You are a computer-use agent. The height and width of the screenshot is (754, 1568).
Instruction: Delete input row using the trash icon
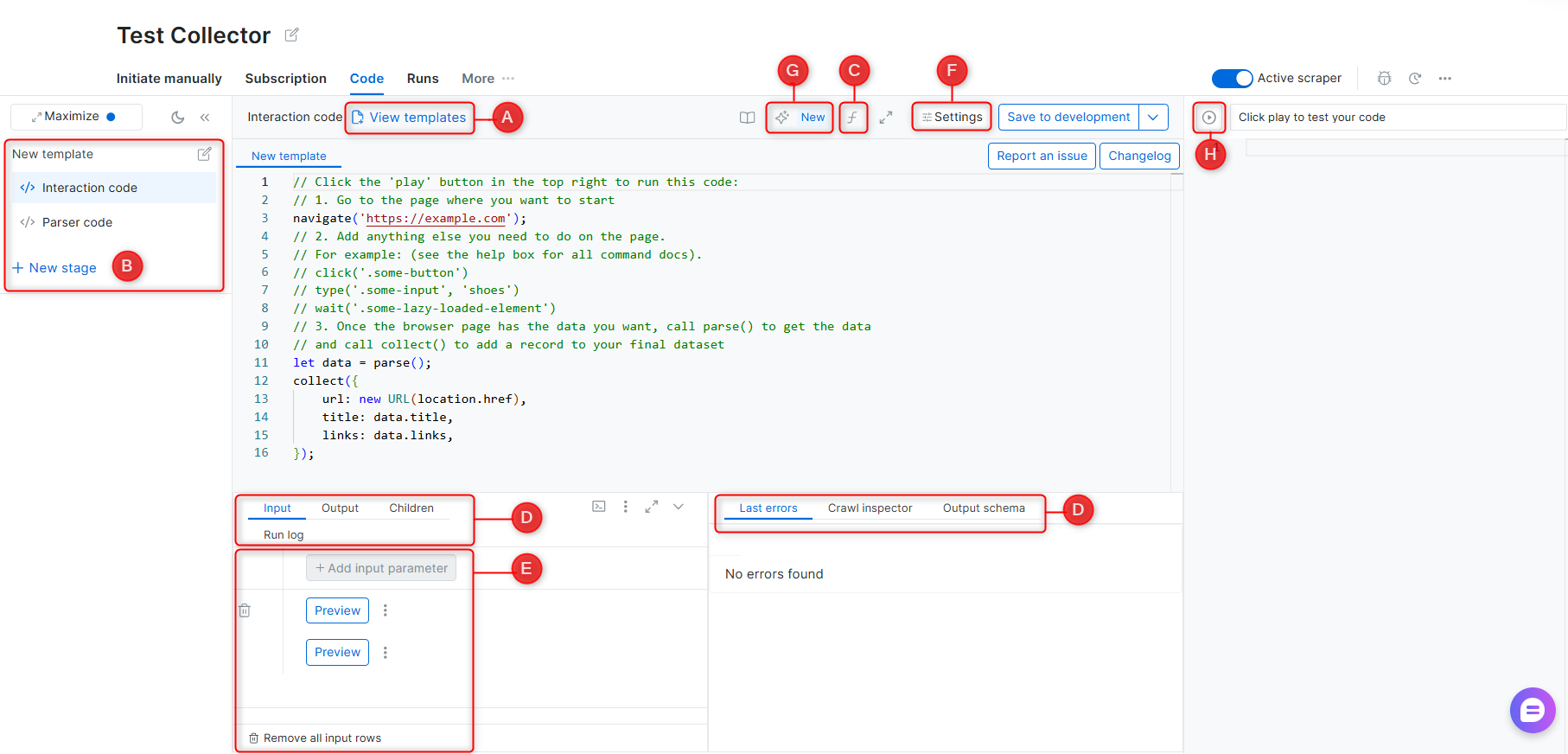point(245,610)
